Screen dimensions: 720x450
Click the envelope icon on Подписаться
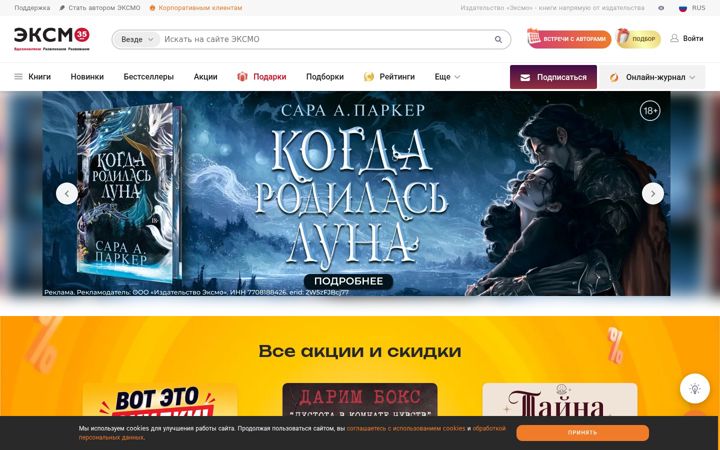point(525,78)
